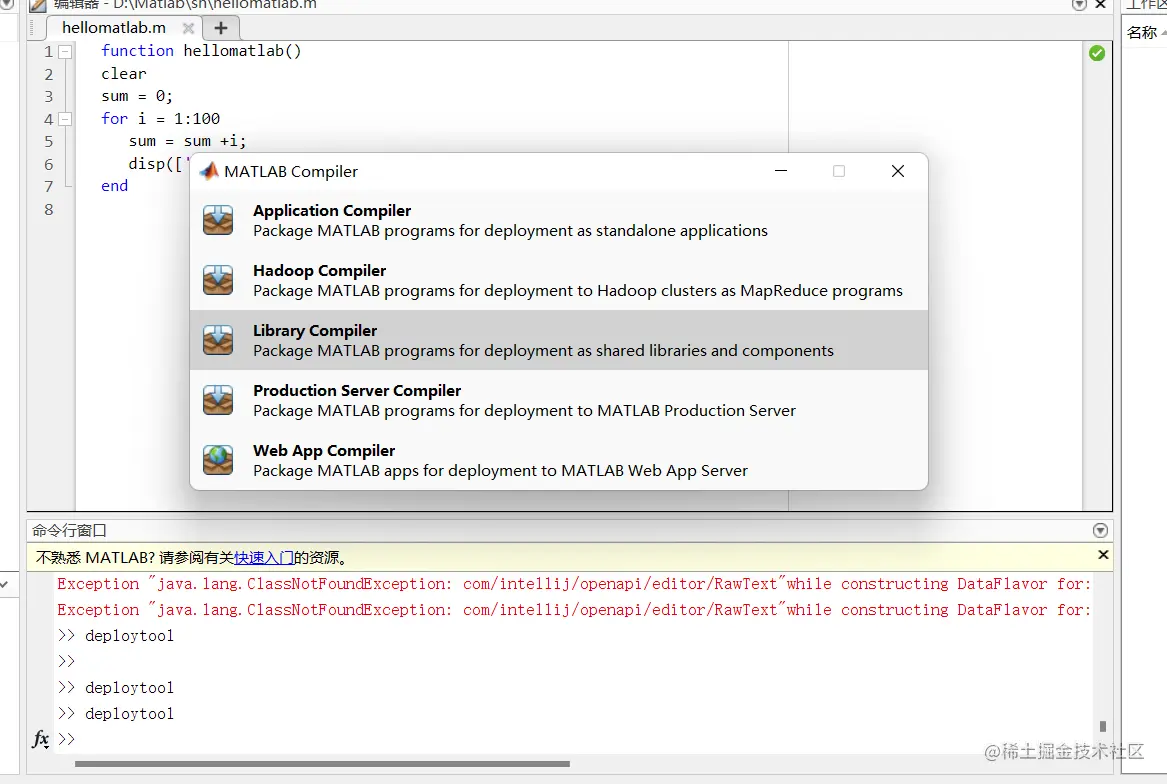This screenshot has height=784, width=1167.
Task: Minimize the MATLAB Compiler dialog
Action: (x=781, y=171)
